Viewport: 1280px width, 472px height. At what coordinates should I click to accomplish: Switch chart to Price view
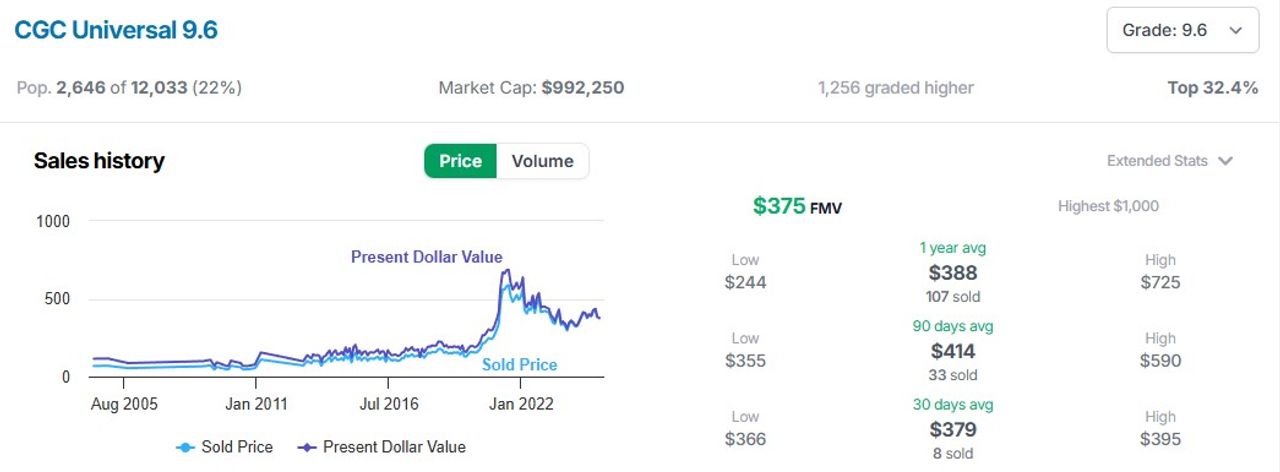click(x=460, y=161)
